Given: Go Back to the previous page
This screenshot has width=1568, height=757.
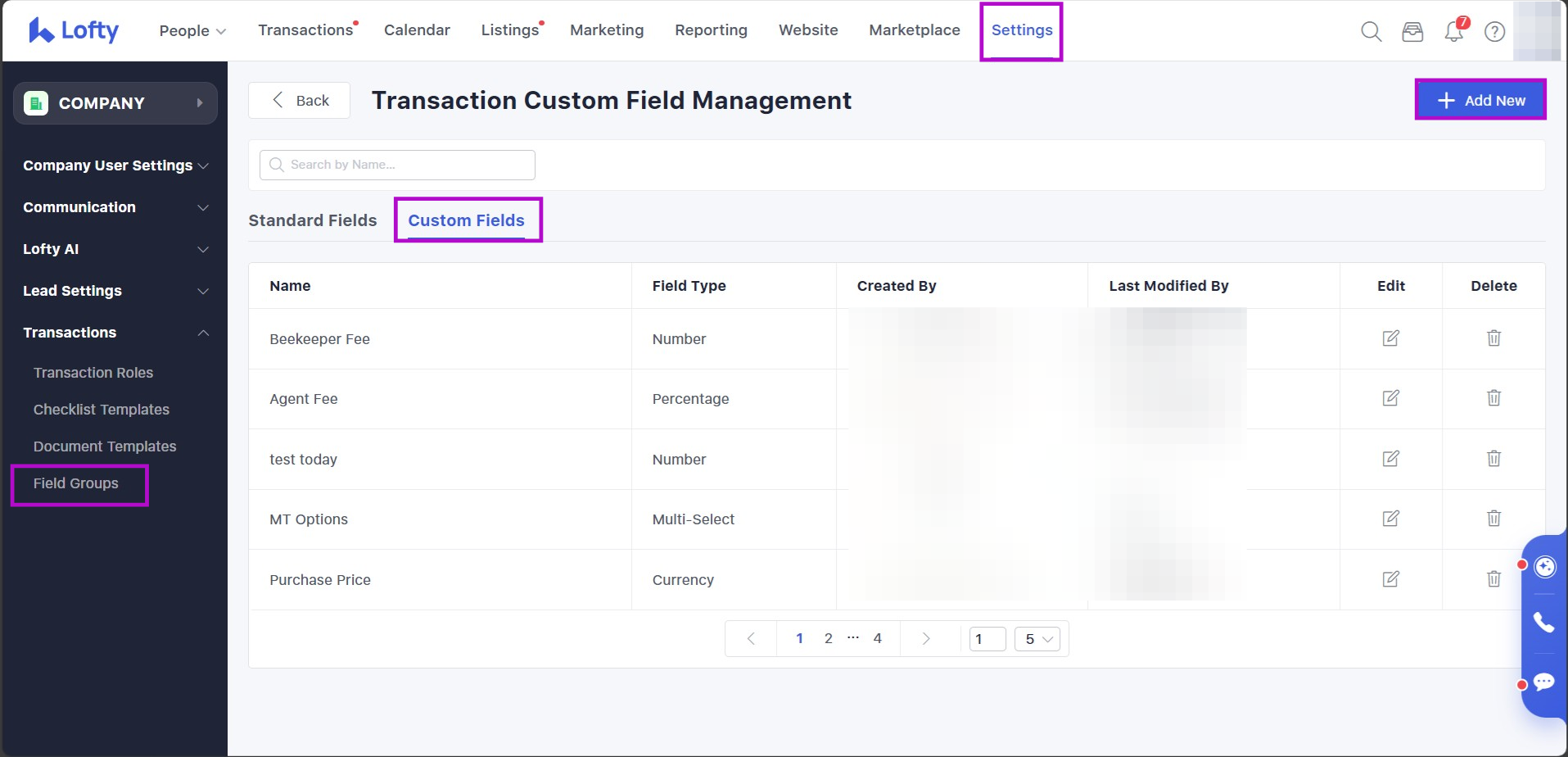Looking at the screenshot, I should (300, 100).
